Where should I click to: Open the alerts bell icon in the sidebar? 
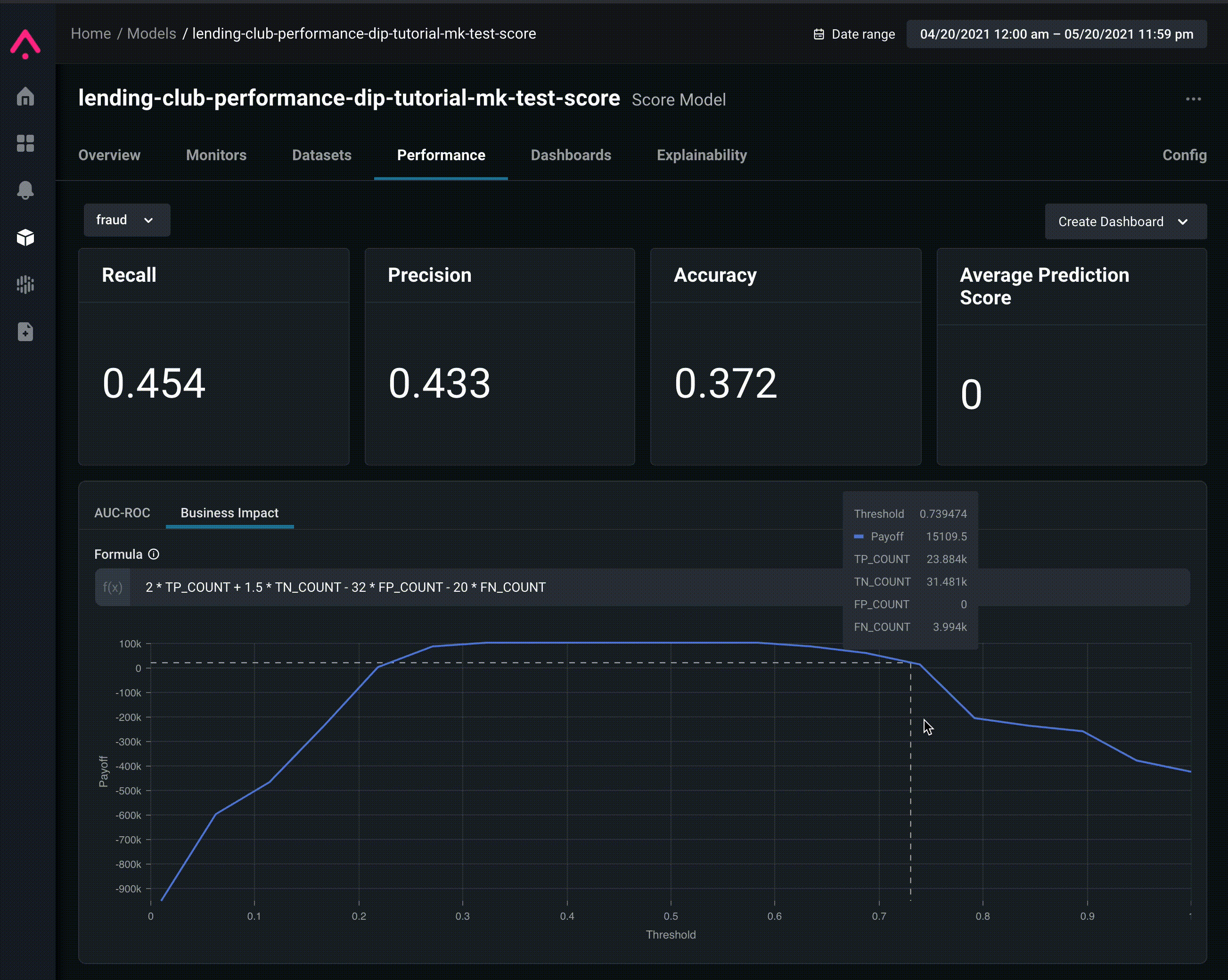click(25, 190)
